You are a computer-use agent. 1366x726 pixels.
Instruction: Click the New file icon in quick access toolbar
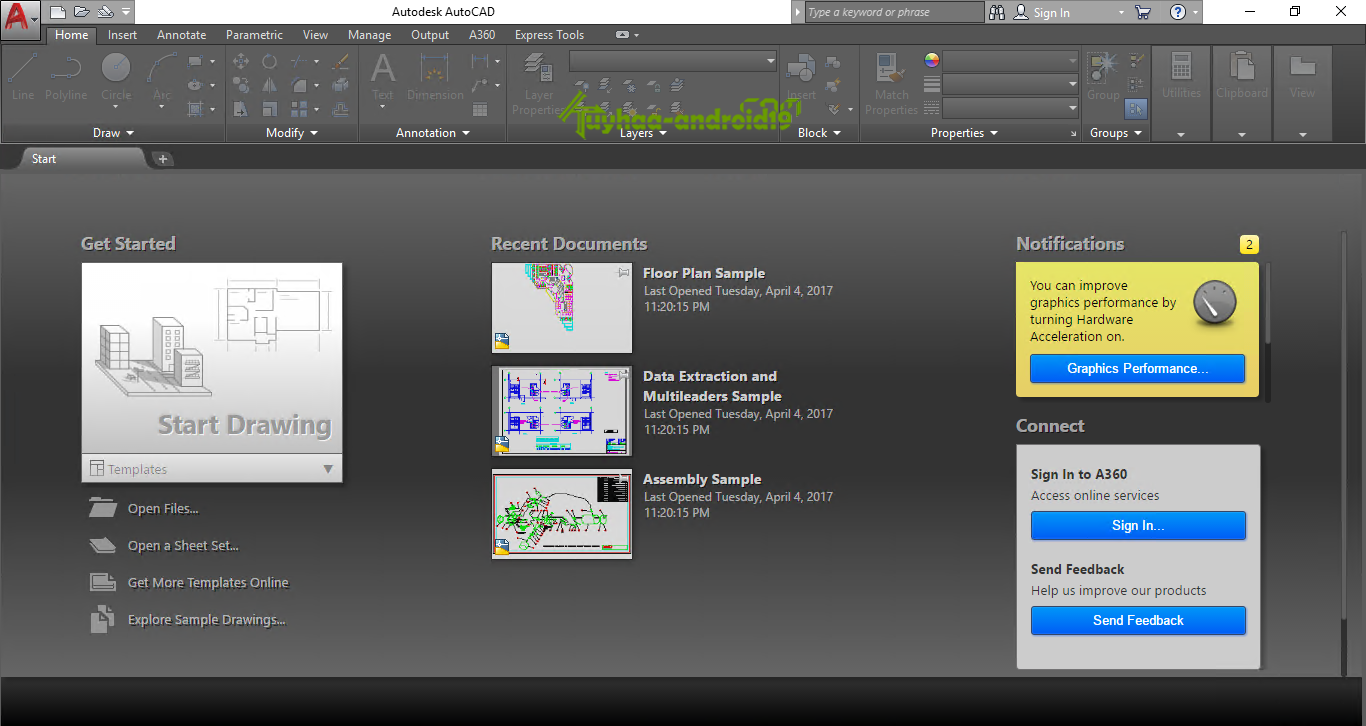tap(58, 12)
